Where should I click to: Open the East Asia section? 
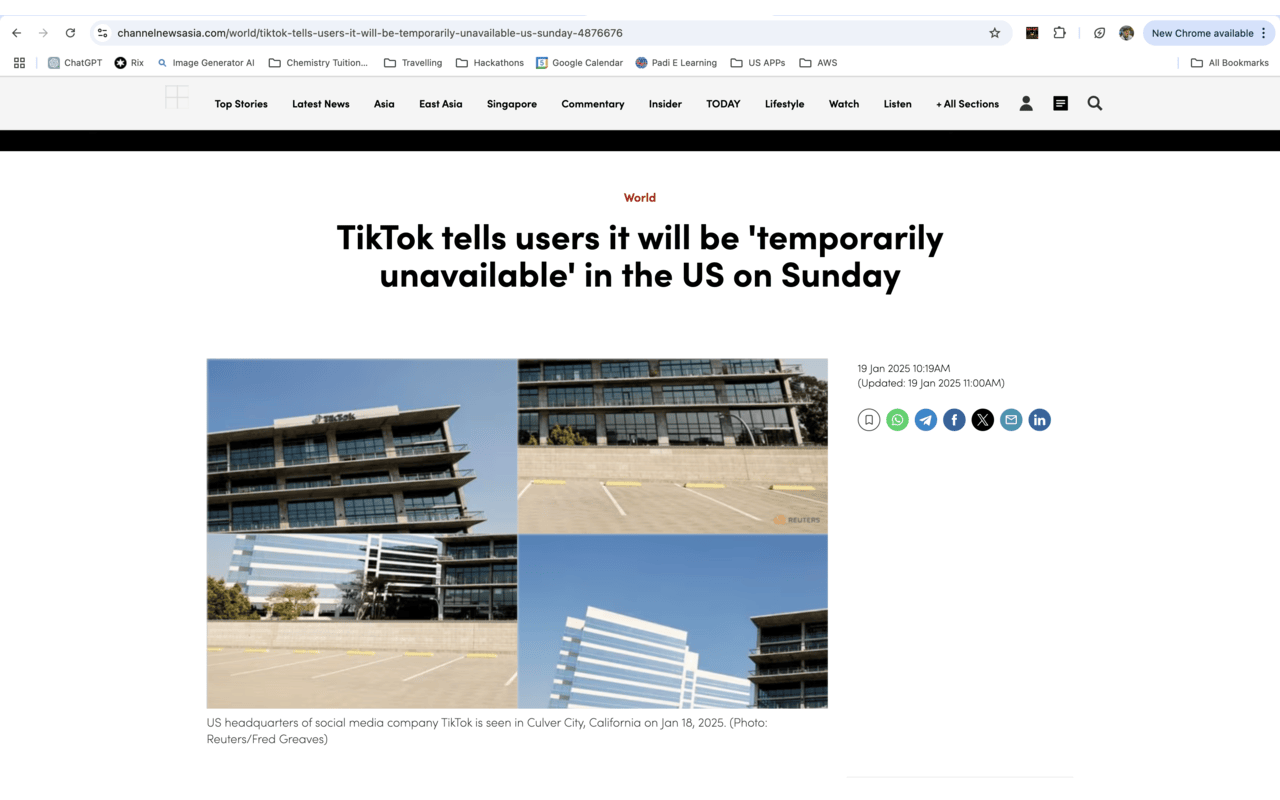(x=441, y=104)
